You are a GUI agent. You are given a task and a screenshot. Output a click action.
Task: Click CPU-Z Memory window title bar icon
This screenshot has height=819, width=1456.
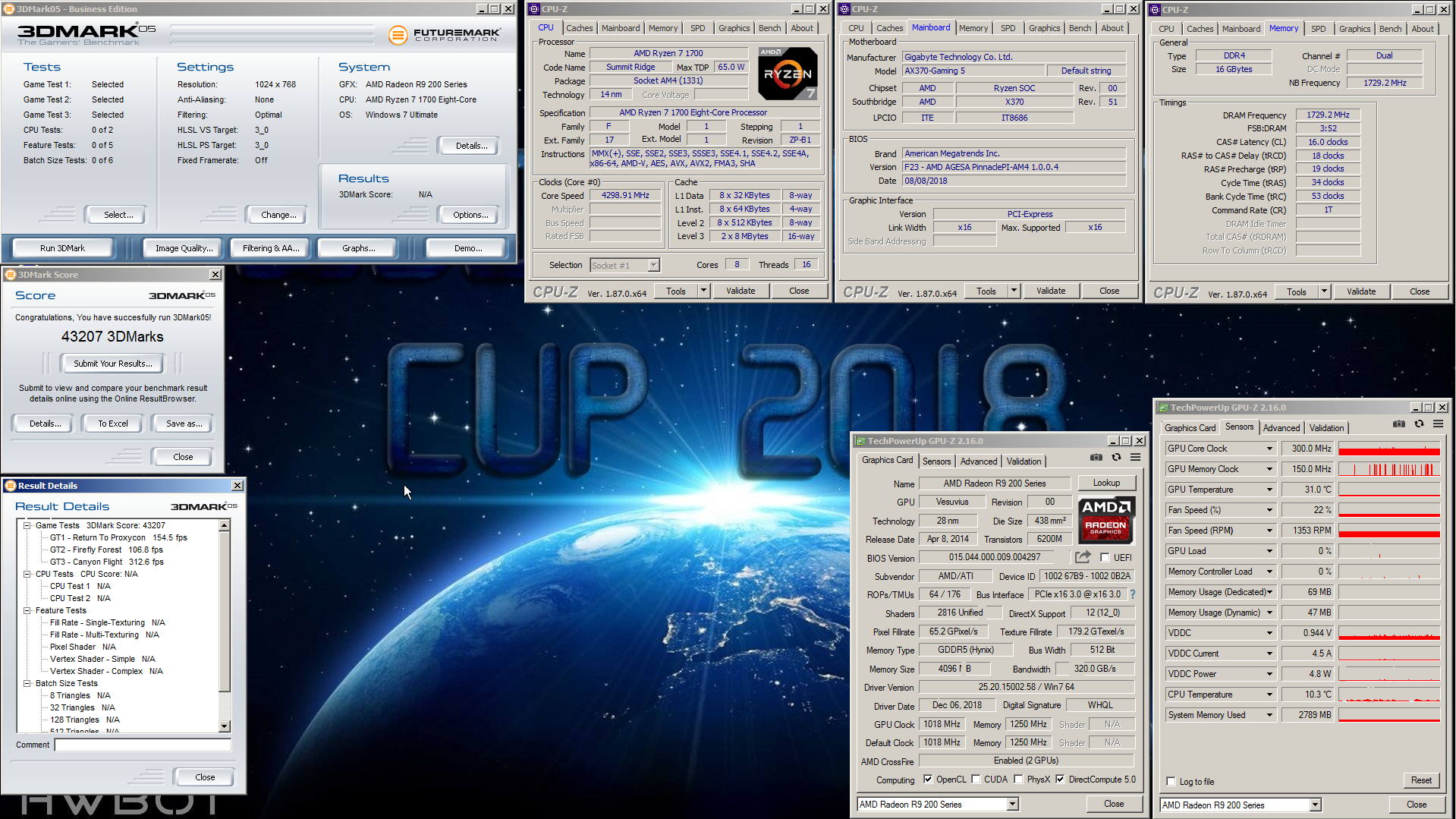(1155, 10)
